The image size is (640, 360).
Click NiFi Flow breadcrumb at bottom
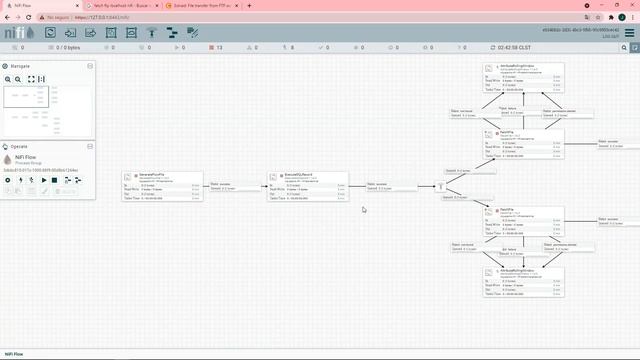pos(14,354)
